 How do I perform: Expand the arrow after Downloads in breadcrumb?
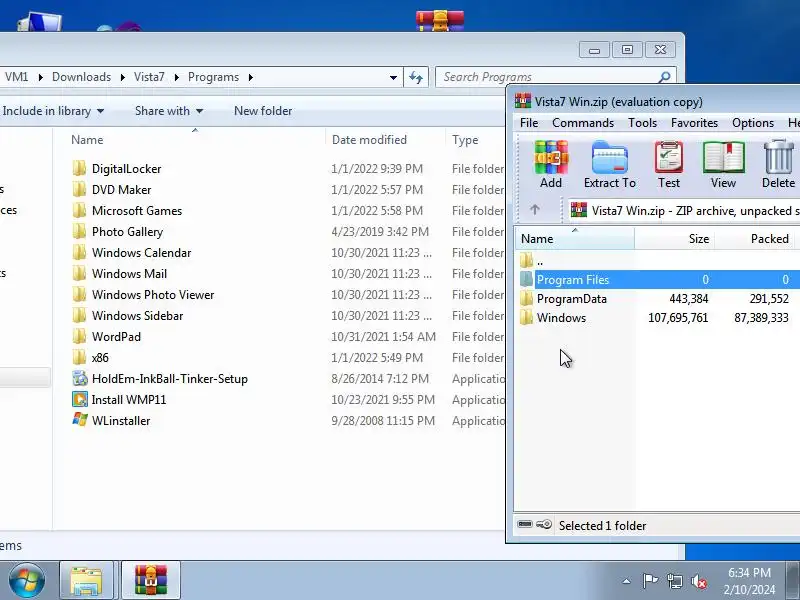coord(122,77)
